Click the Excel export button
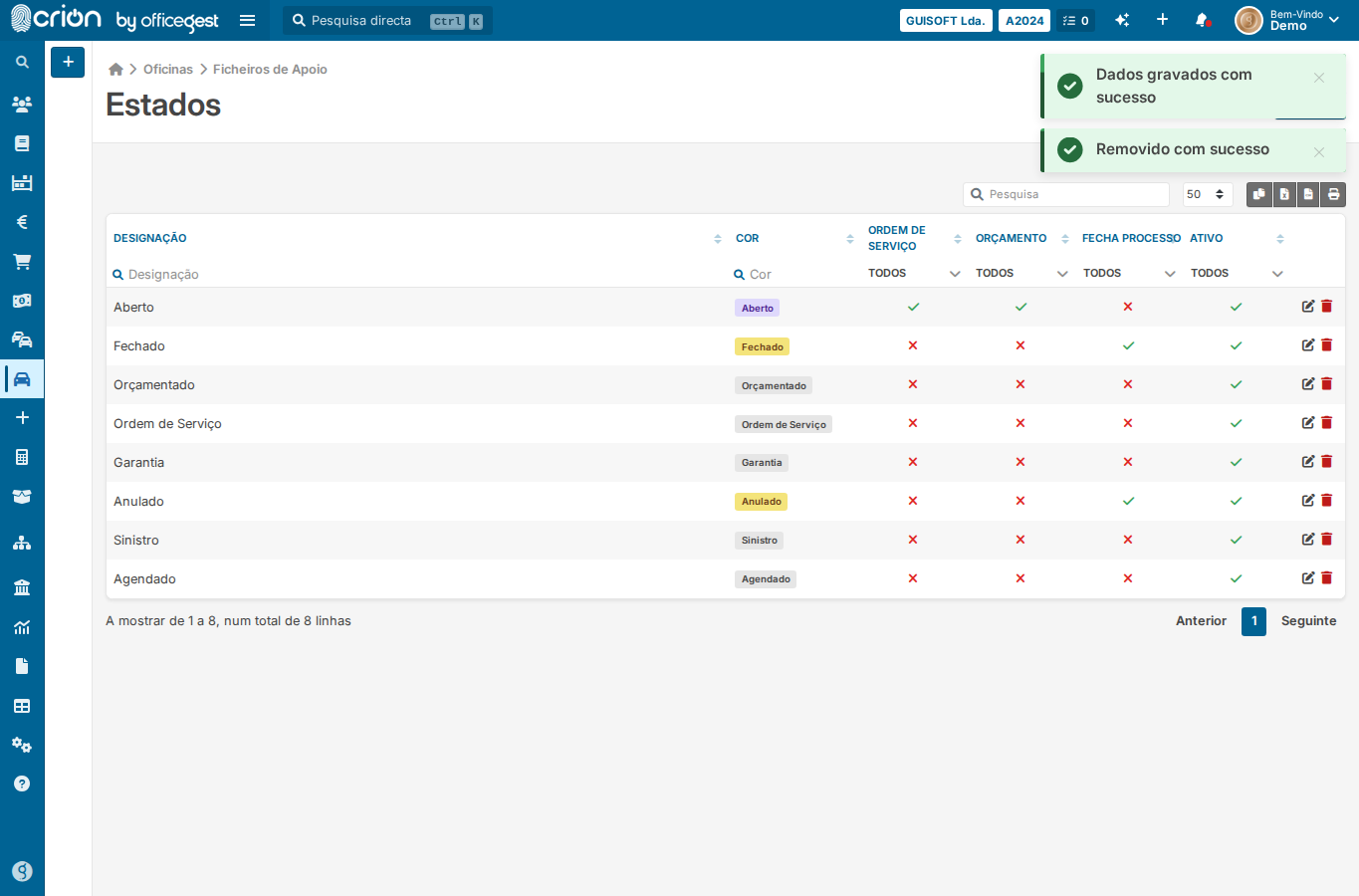This screenshot has width=1359, height=896. (1284, 194)
